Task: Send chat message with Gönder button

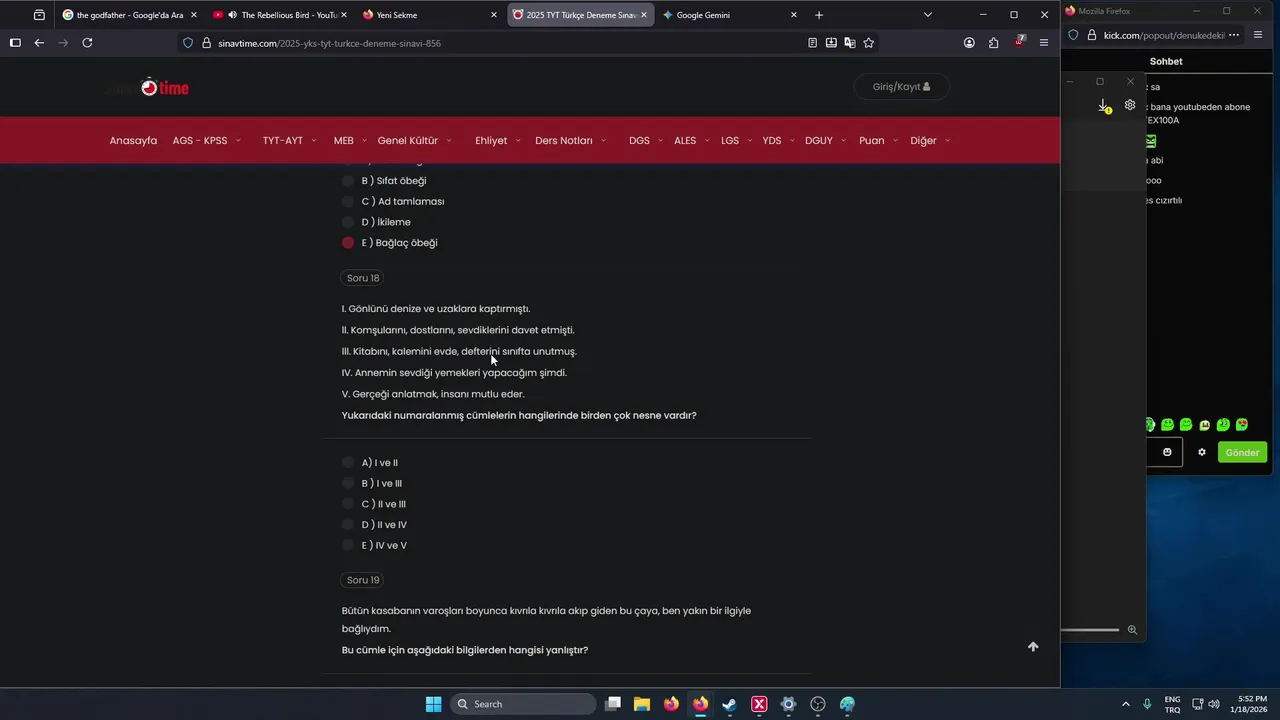Action: (x=1242, y=452)
